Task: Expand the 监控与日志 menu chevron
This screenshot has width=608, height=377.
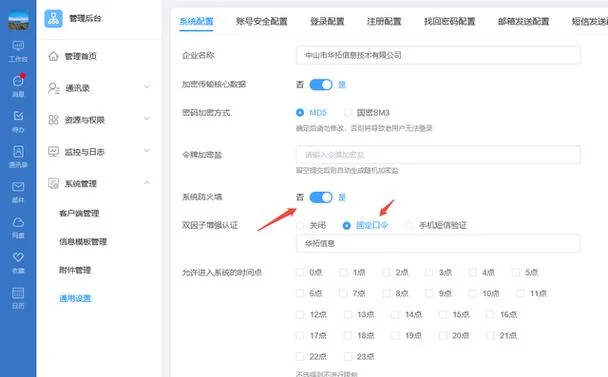Action: (147, 150)
